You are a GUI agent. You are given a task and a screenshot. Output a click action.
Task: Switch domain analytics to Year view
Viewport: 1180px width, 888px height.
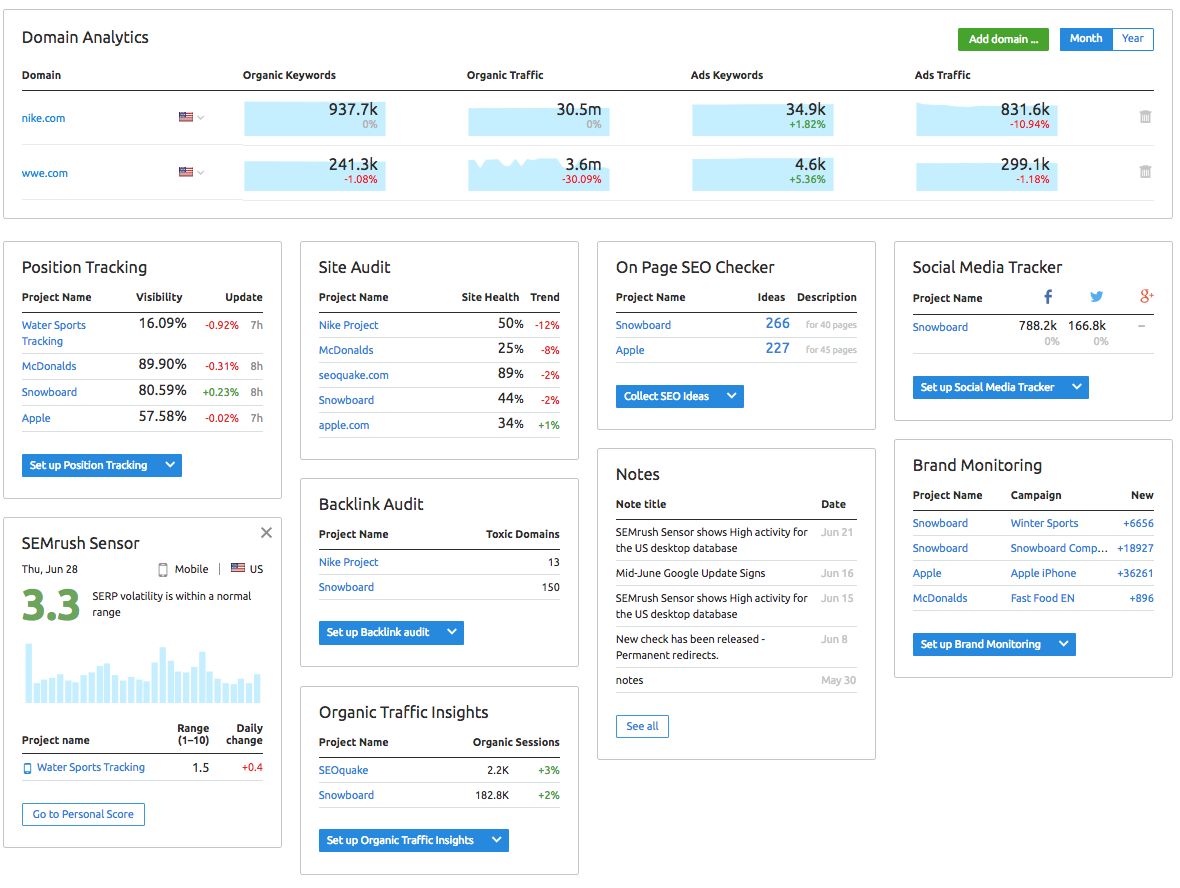[x=1133, y=39]
